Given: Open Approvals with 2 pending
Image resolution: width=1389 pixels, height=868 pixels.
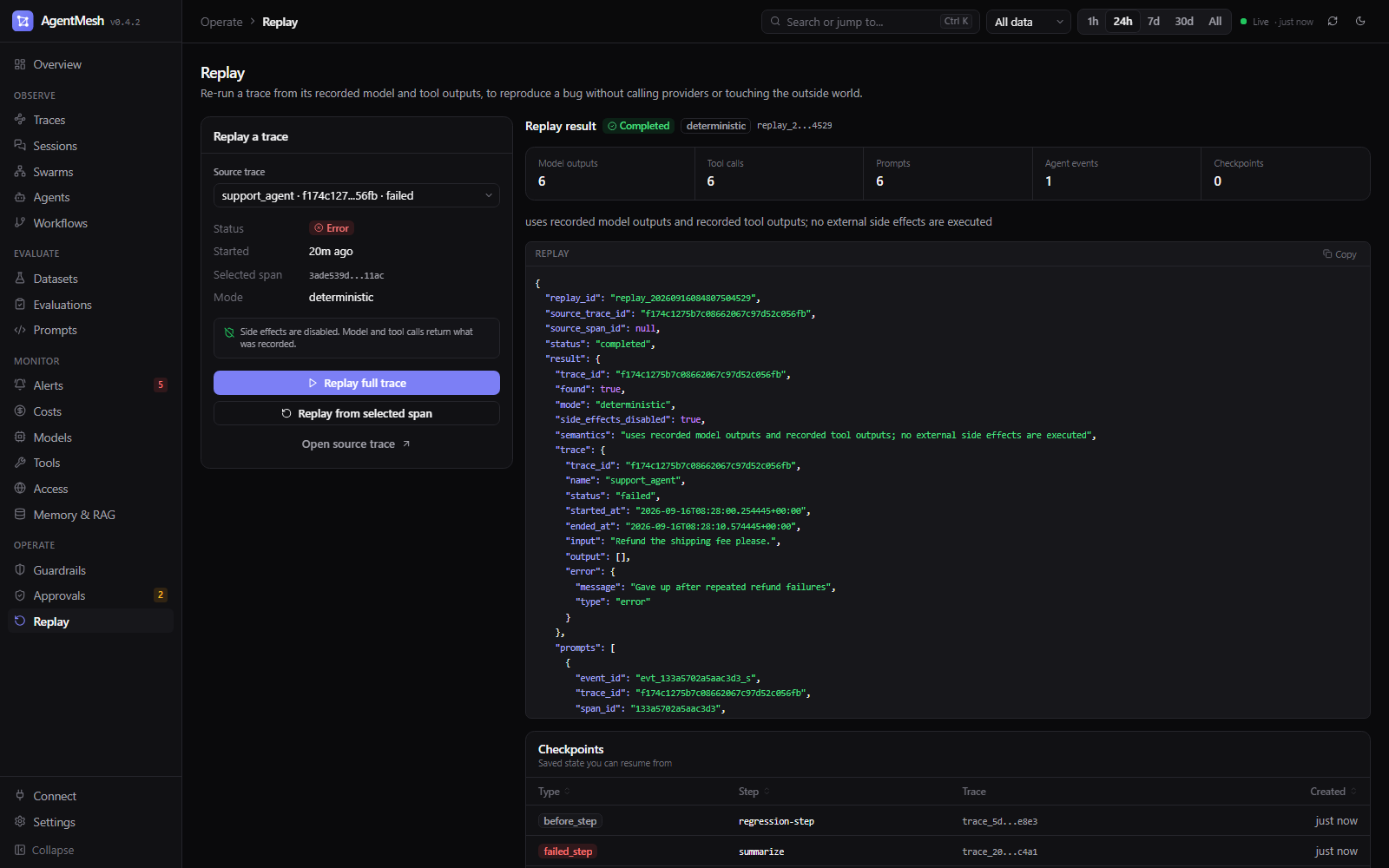Looking at the screenshot, I should click(90, 595).
